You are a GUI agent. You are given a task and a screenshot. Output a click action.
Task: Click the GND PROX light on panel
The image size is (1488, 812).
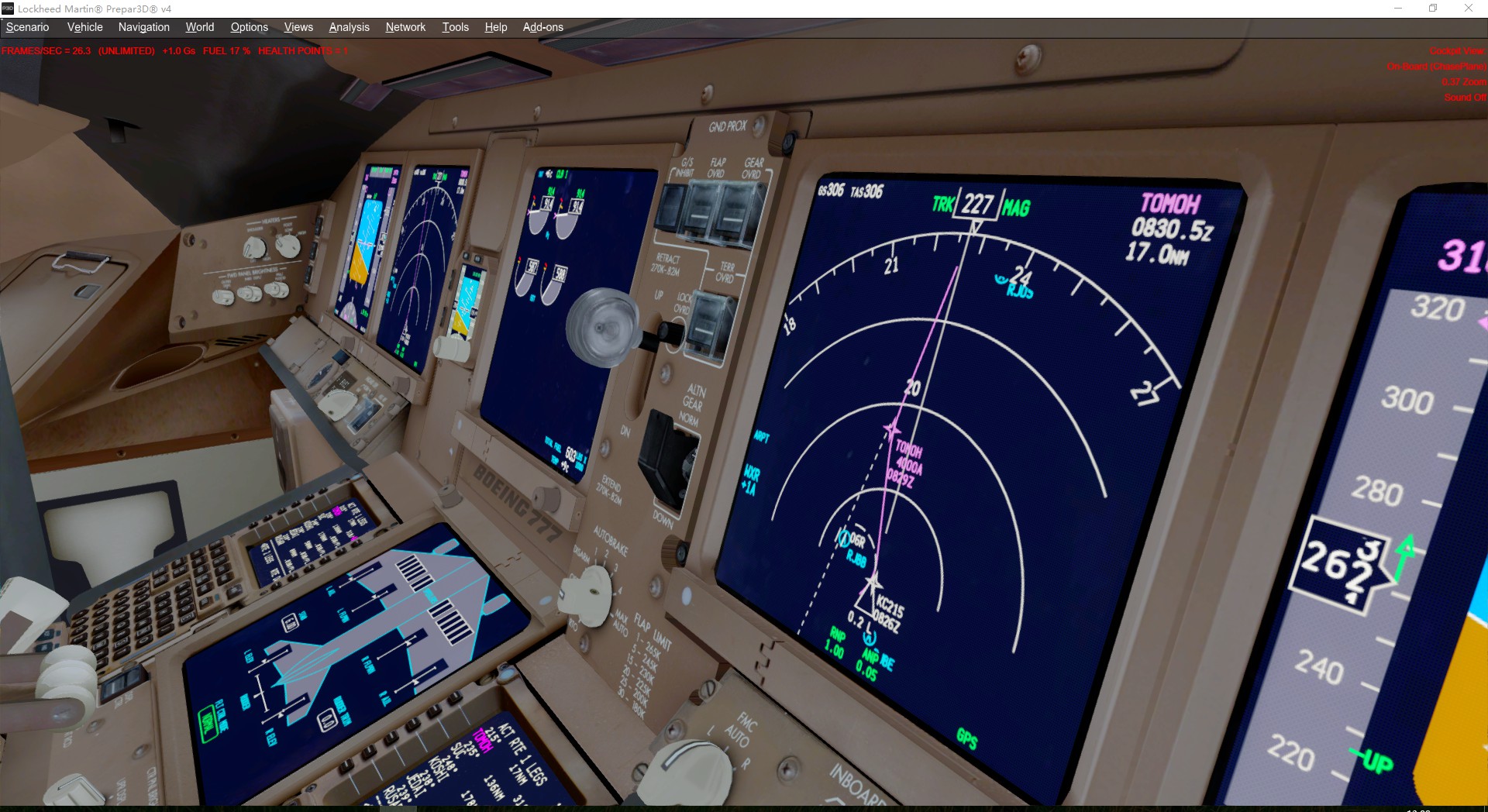759,125
